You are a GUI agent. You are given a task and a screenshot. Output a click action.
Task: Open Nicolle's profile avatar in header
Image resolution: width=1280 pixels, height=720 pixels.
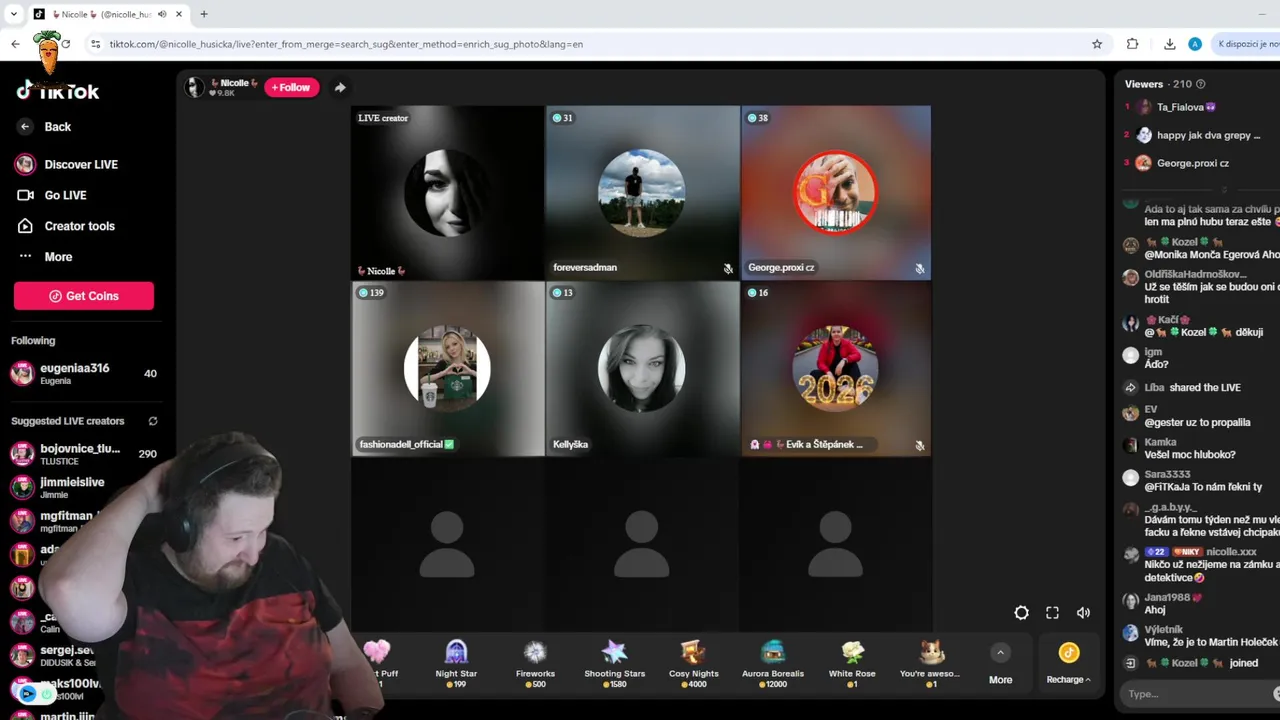(x=195, y=87)
